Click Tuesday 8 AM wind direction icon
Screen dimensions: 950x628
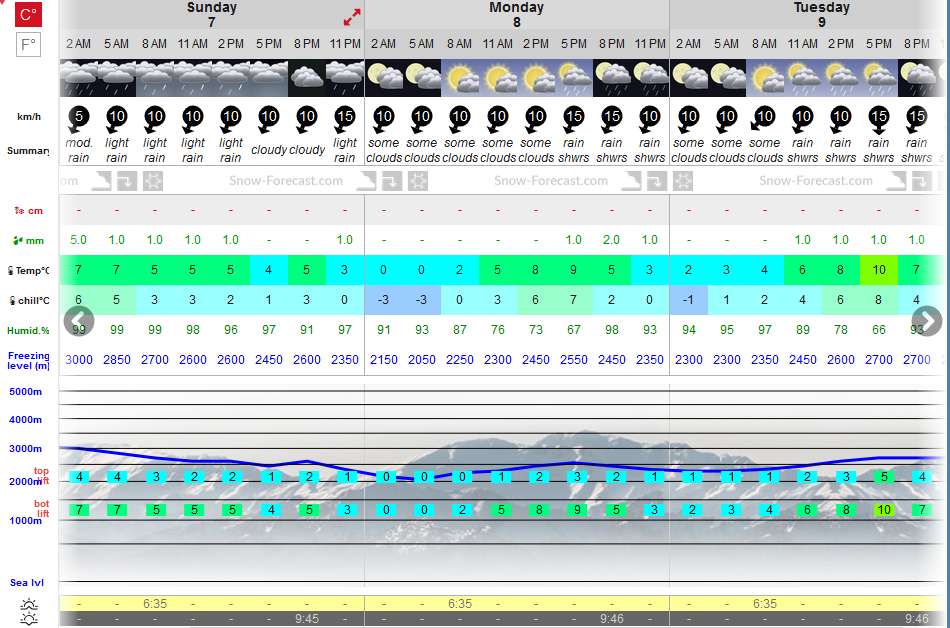coord(763,119)
